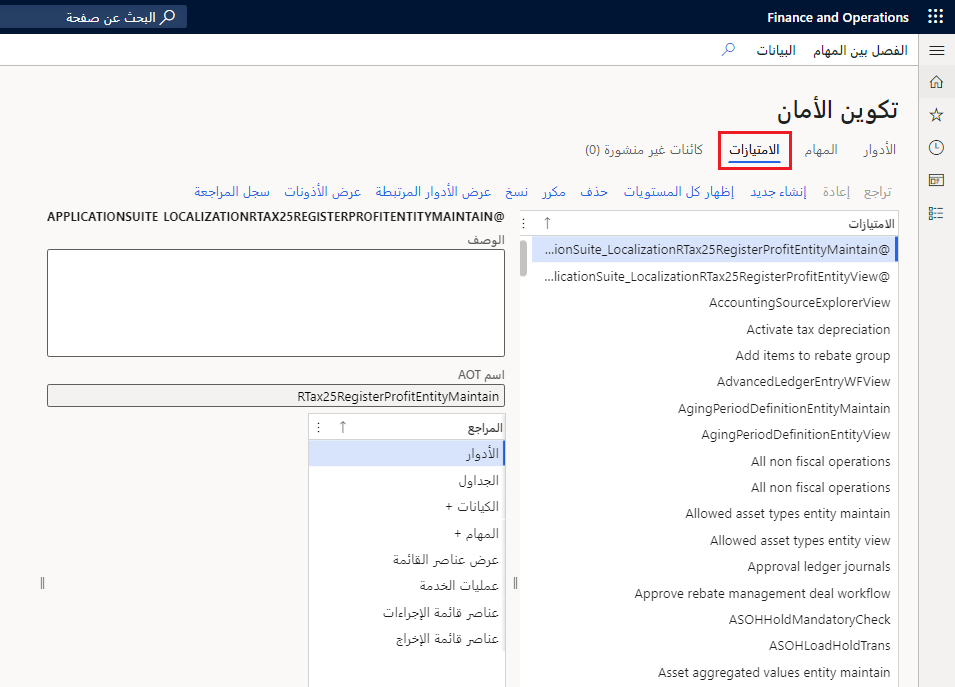Screen dimensions: 955x687
Task: Select ASOHHoldMandatoryCheck privilege
Action: [x=714, y=620]
